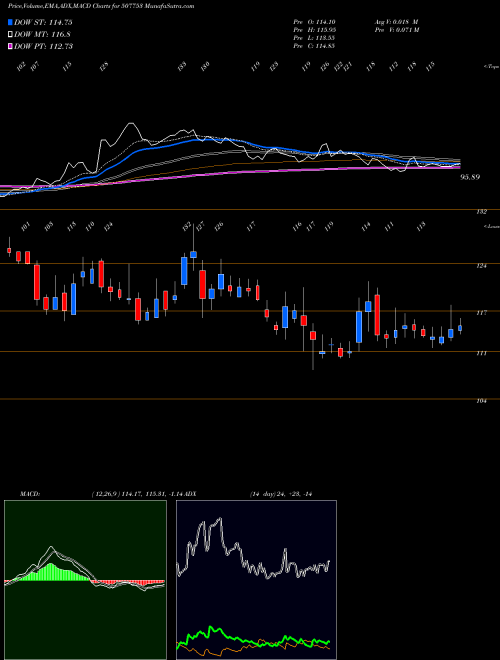Click the white DOW MT legend swatch
This screenshot has height=660, width=500.
pos(10,34)
